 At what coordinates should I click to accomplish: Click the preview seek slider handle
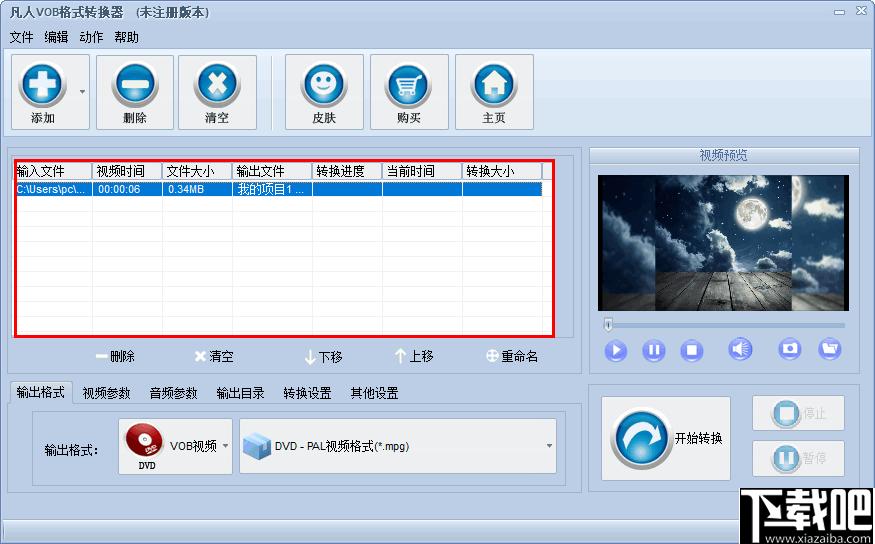pos(608,324)
